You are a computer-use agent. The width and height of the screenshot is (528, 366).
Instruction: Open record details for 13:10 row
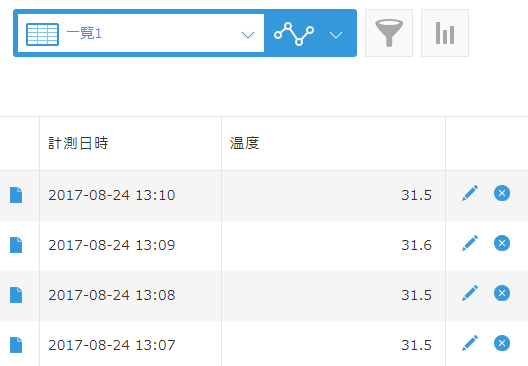coord(16,195)
